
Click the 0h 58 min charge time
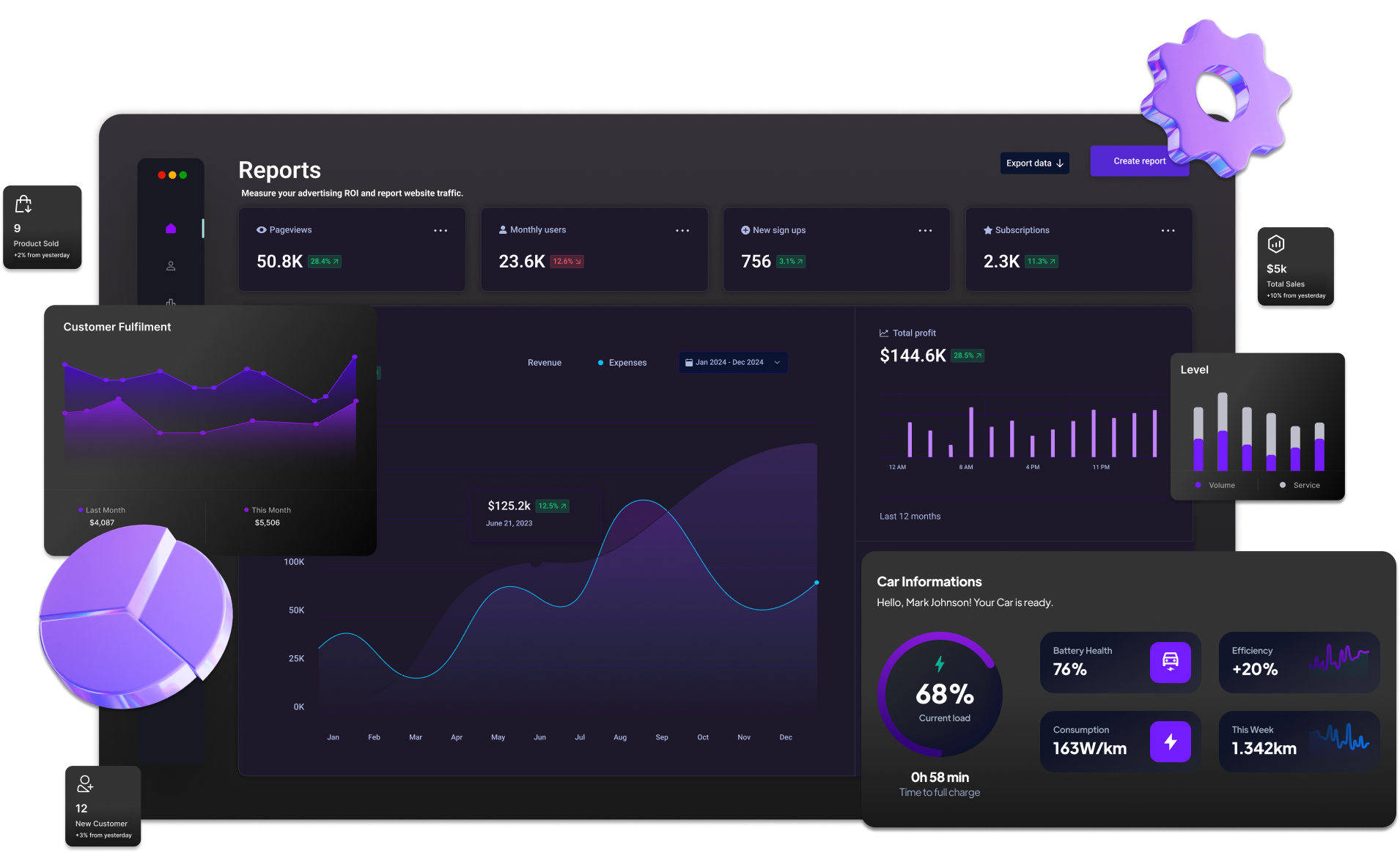pos(940,778)
